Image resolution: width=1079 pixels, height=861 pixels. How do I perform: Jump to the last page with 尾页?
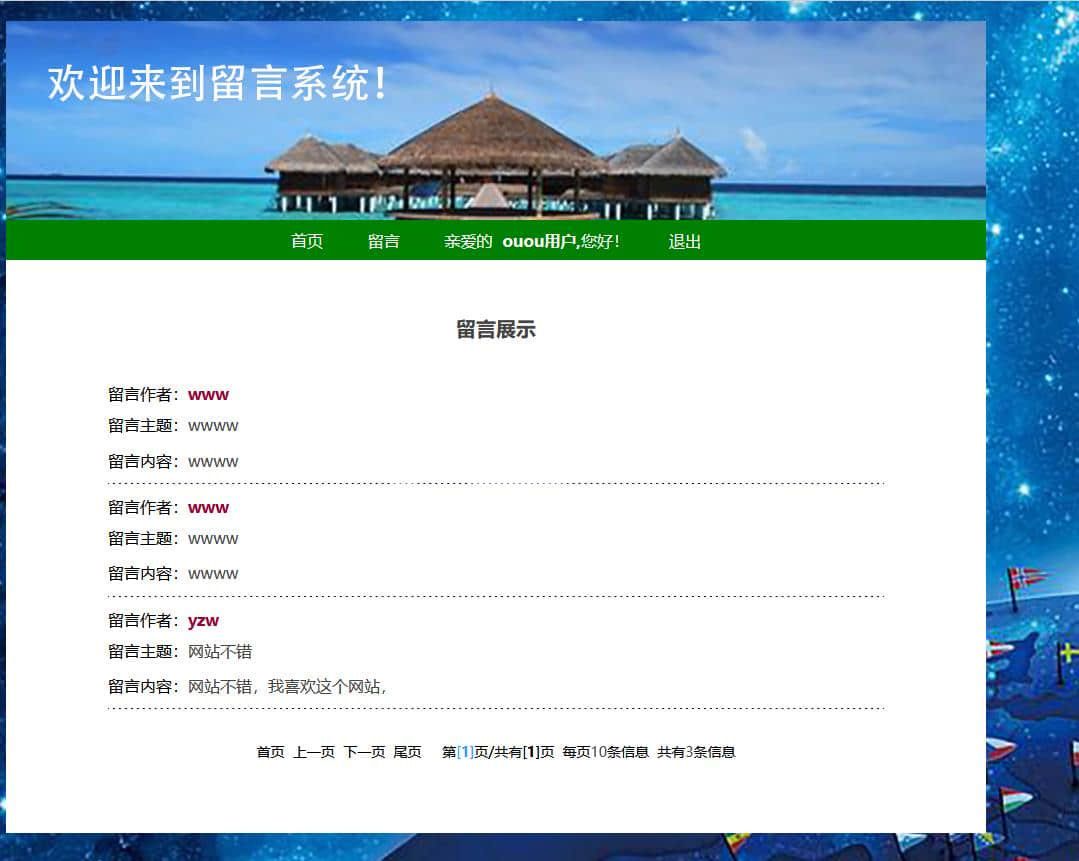[407, 752]
